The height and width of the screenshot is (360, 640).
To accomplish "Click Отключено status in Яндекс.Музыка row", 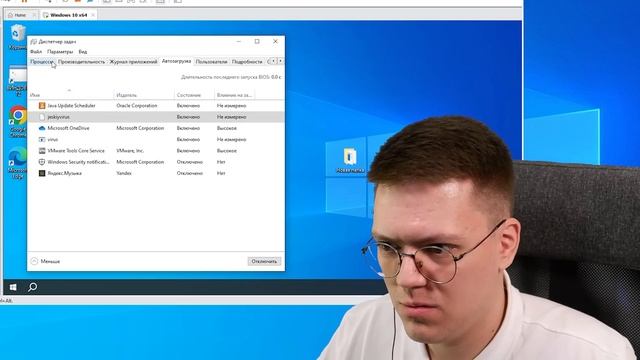I will (x=190, y=173).
